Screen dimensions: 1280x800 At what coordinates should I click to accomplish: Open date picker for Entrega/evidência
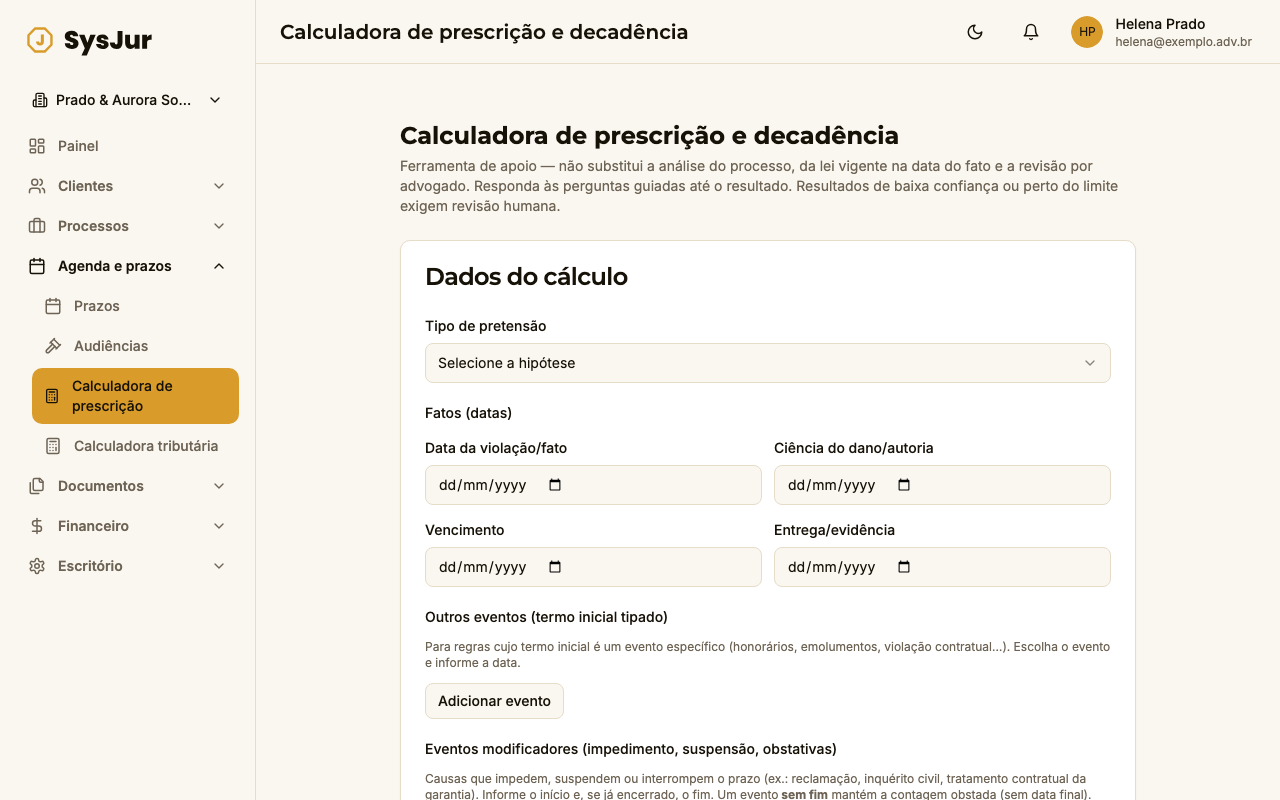click(x=904, y=567)
